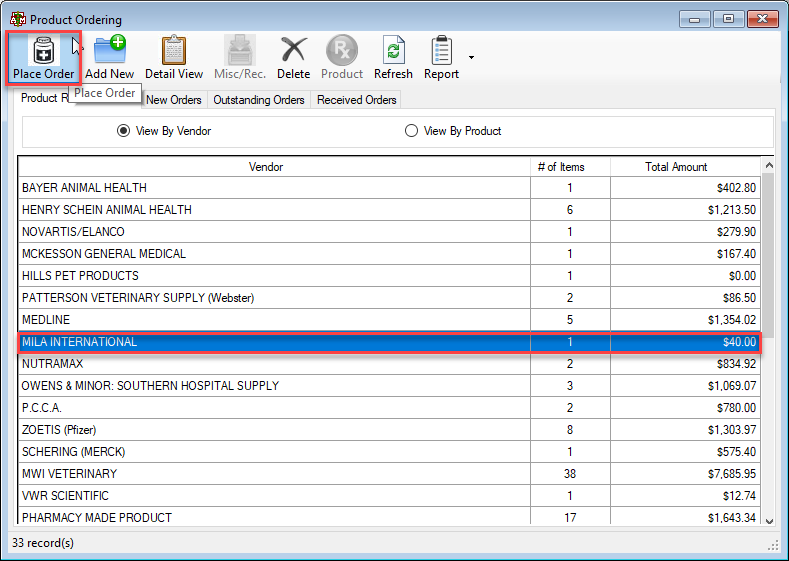Select the MILA INTERNATIONAL row
Viewport: 789px width, 561px height.
pyautogui.click(x=389, y=342)
